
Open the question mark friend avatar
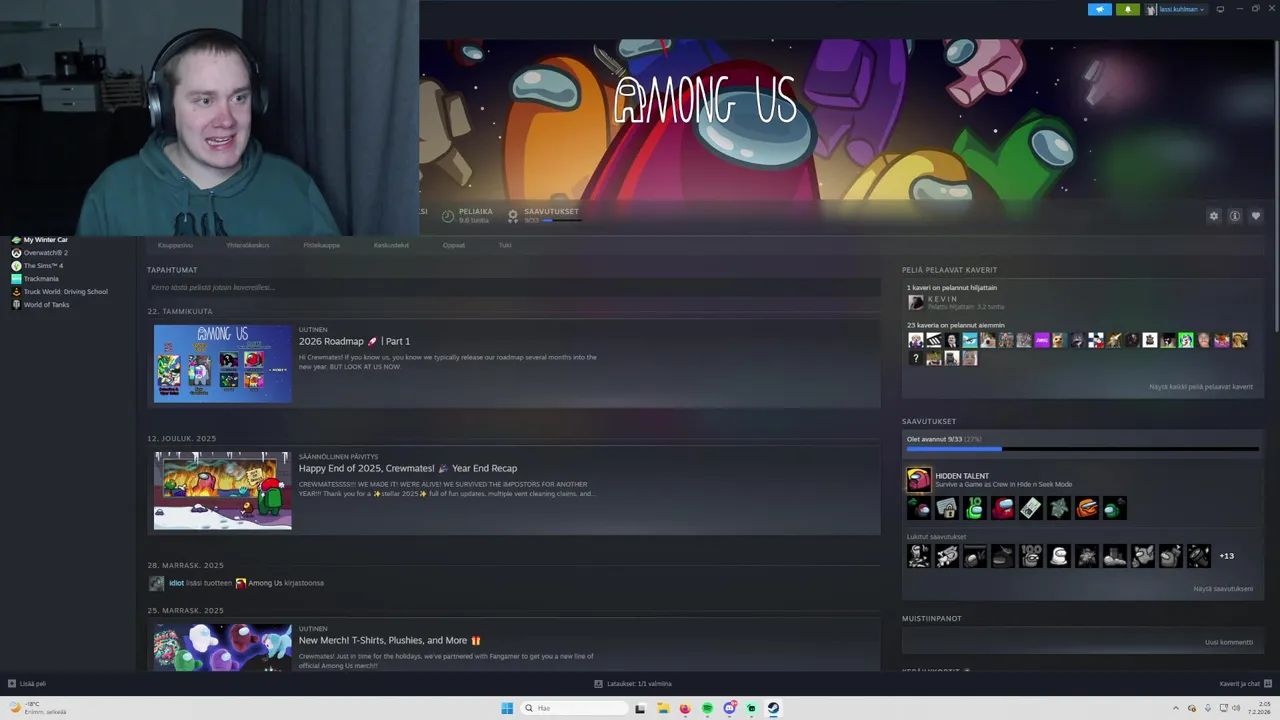pyautogui.click(x=915, y=358)
